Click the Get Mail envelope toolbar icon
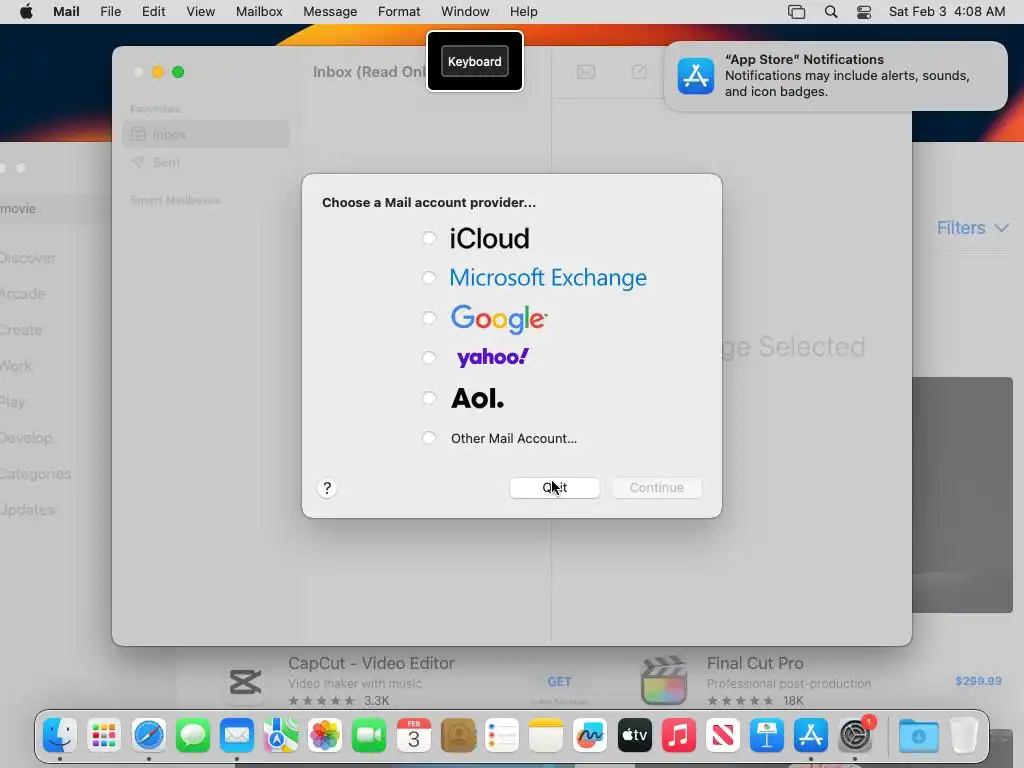The image size is (1024, 768). pos(586,72)
